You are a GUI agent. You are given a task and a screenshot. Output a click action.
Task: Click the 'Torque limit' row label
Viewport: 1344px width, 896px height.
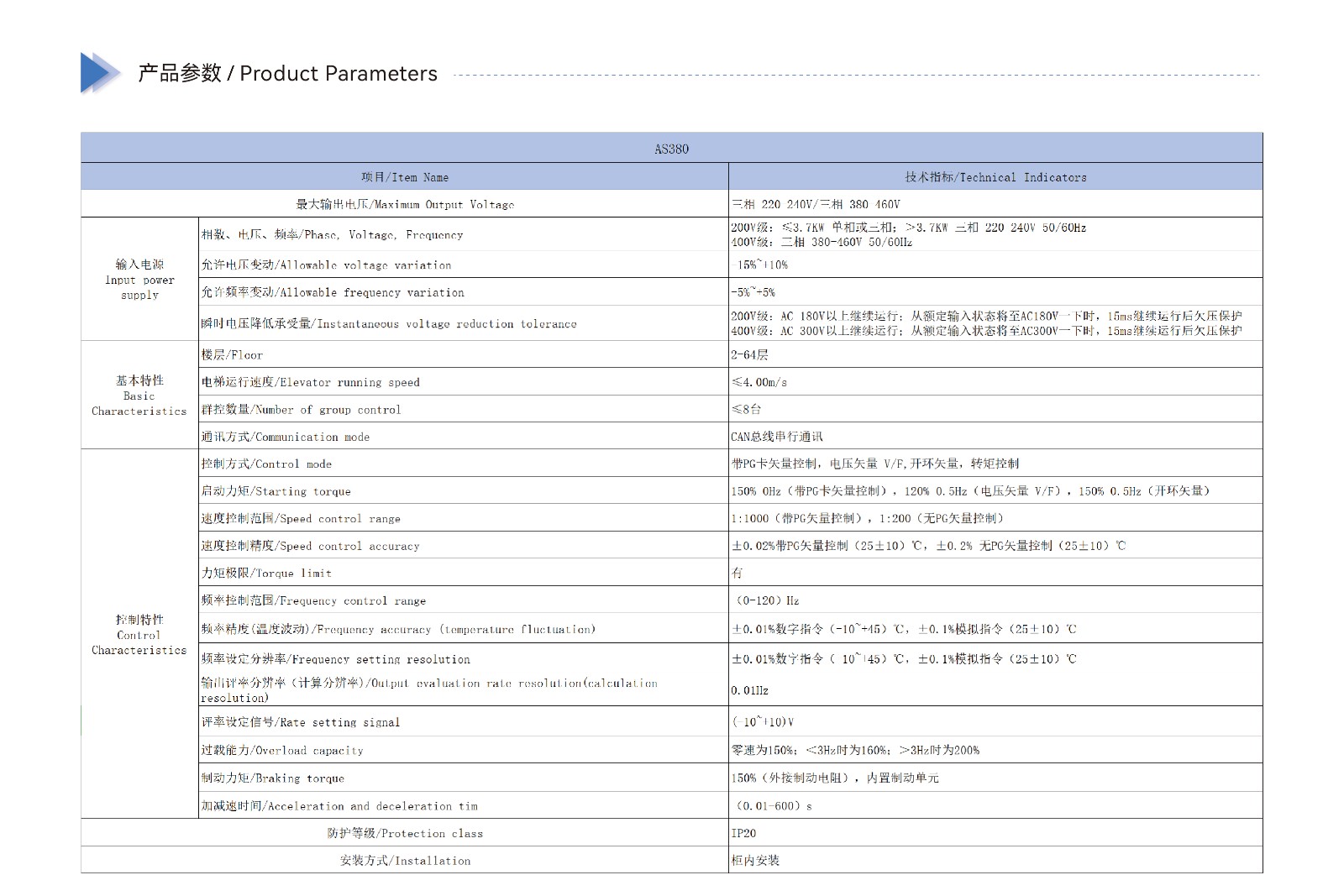point(266,573)
